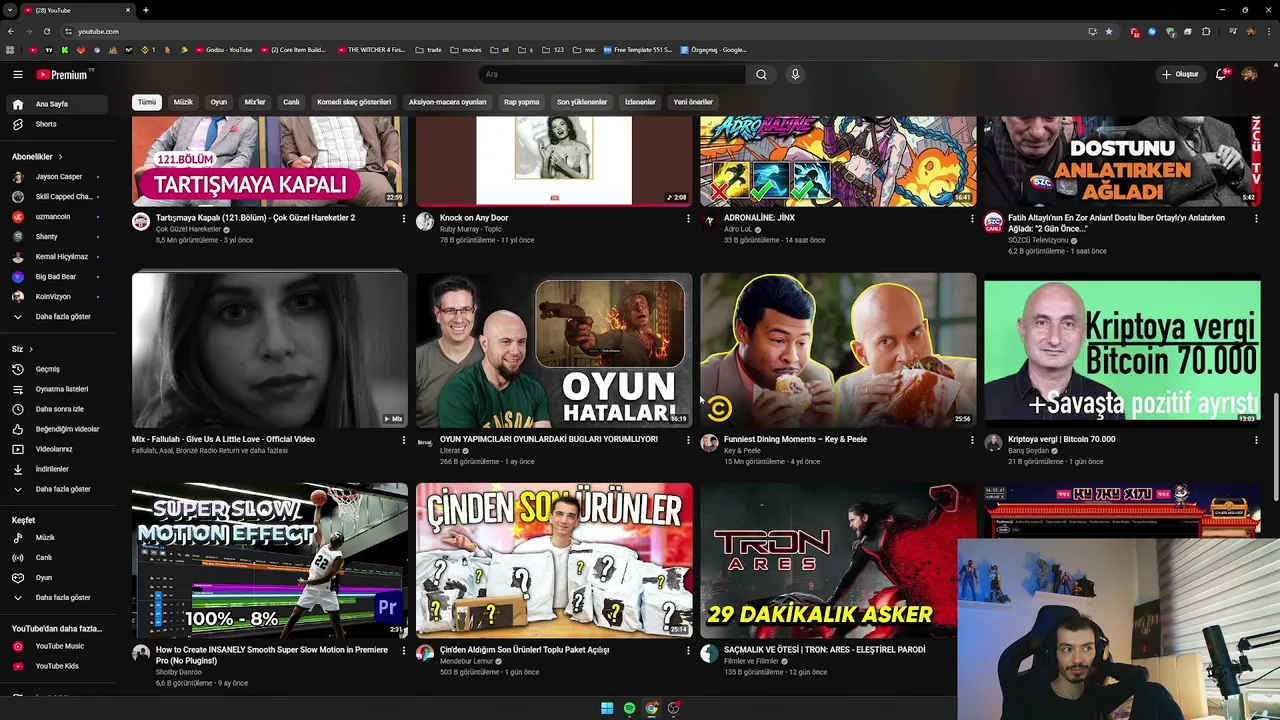Expand Daha fazla göster under Keşfet

point(56,598)
